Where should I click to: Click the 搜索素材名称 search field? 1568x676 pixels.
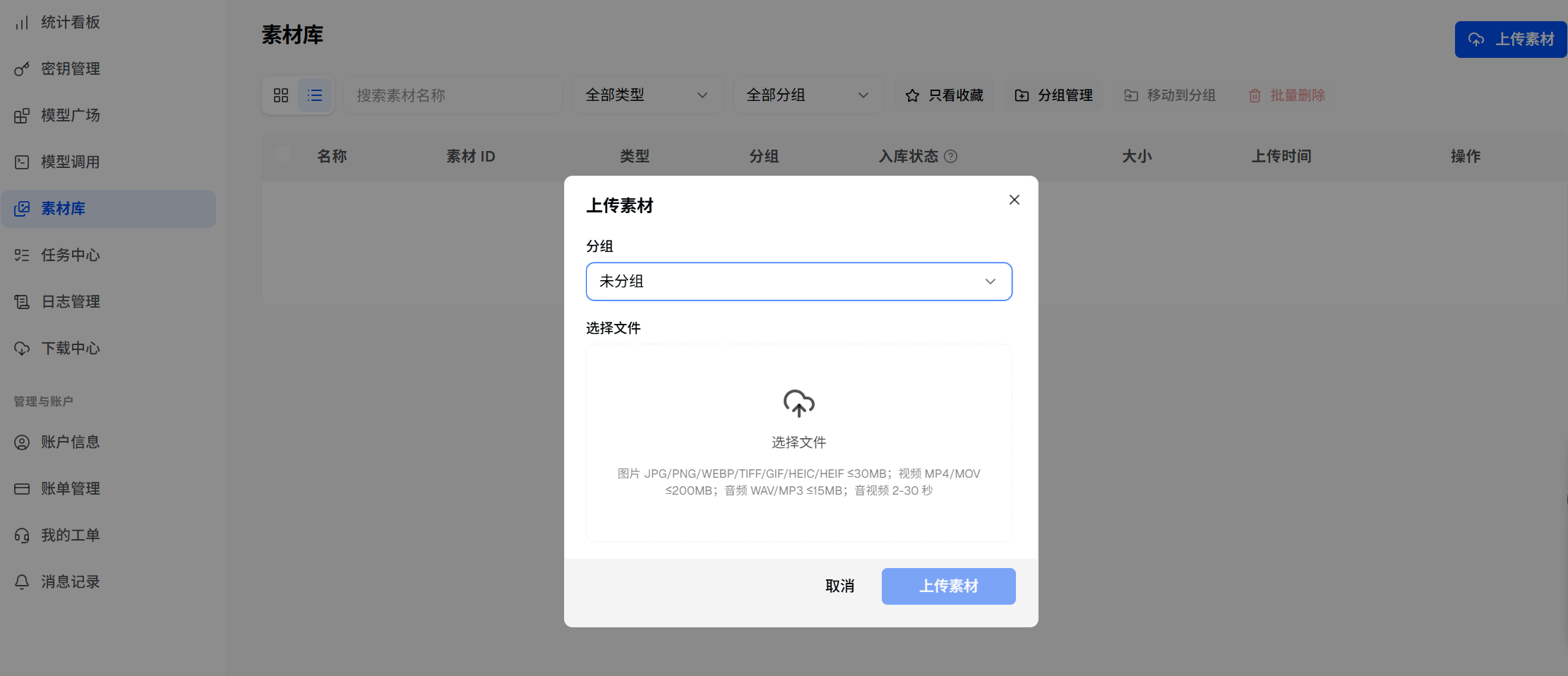pyautogui.click(x=453, y=95)
